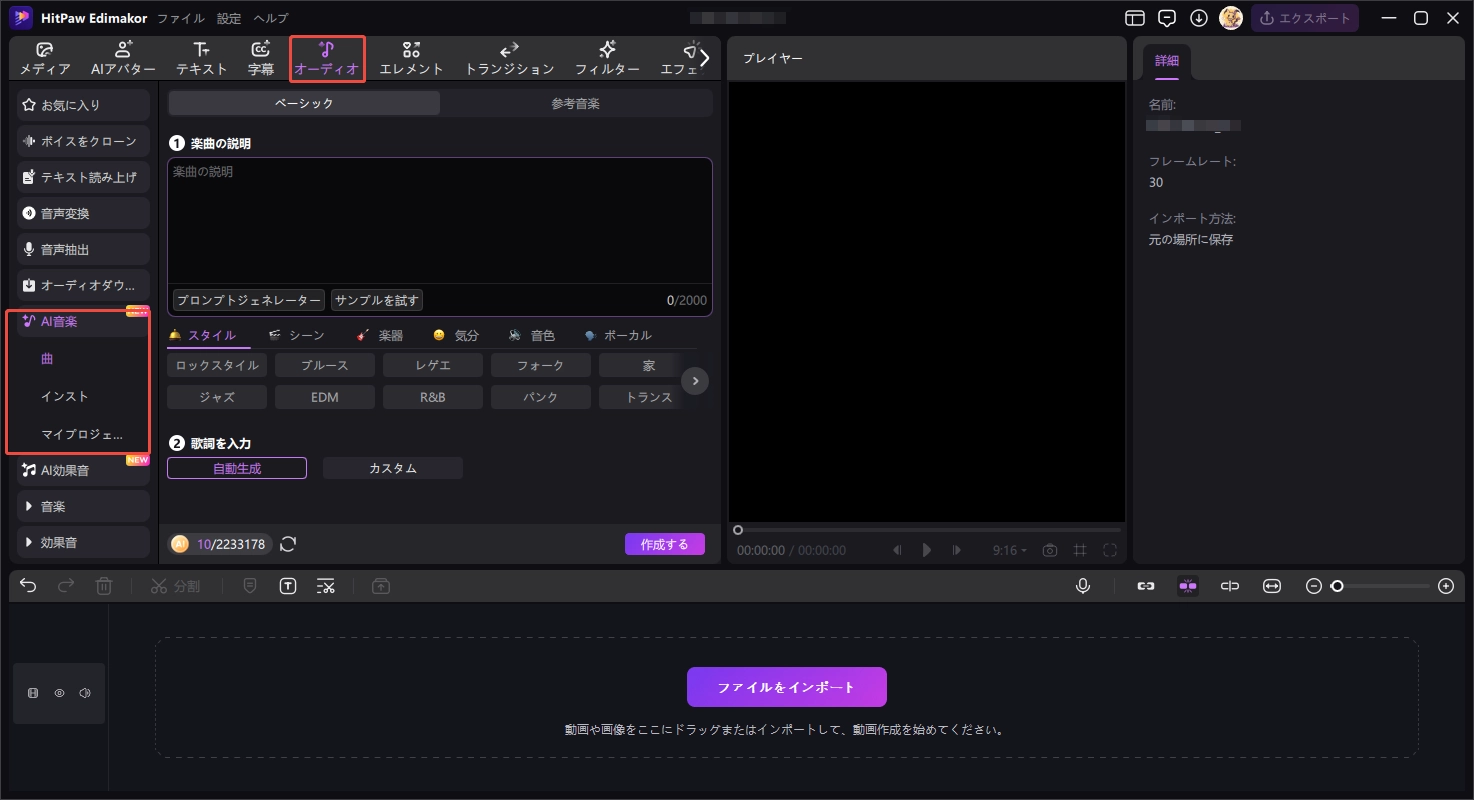The width and height of the screenshot is (1474, 800).
Task: Select the ボーカル tag category
Action: click(618, 335)
